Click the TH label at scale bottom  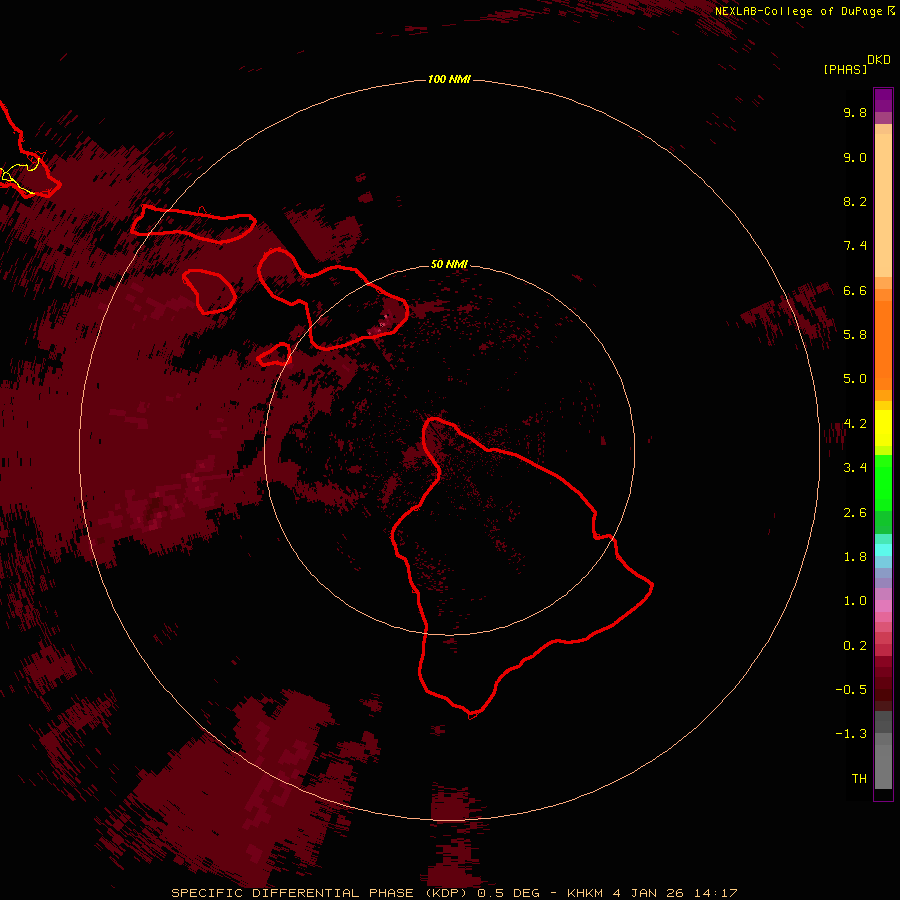click(859, 779)
